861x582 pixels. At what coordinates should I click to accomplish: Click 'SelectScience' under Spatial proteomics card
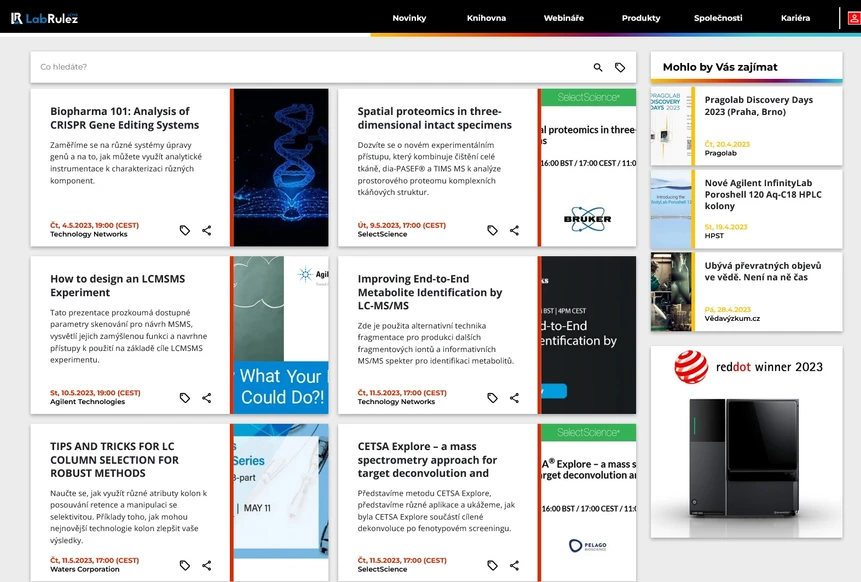(382, 234)
